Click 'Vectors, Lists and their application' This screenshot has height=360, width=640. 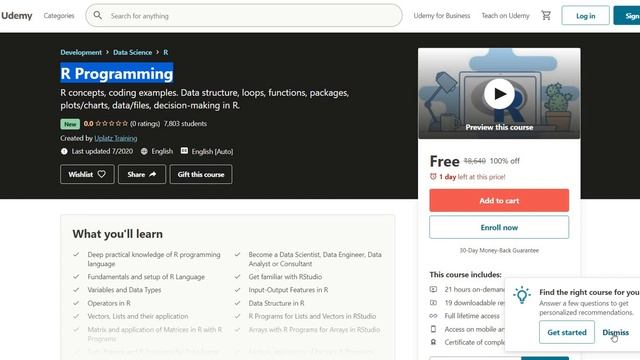coord(138,316)
